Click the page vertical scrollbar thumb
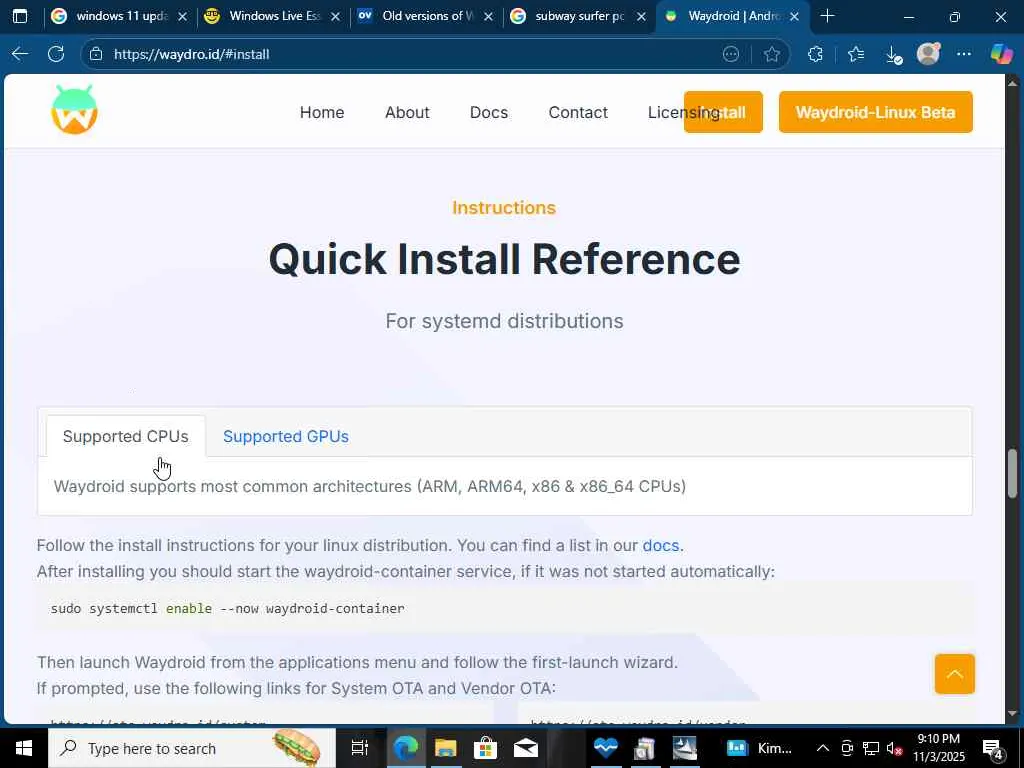Screen dimensions: 1024x768 point(1013,473)
